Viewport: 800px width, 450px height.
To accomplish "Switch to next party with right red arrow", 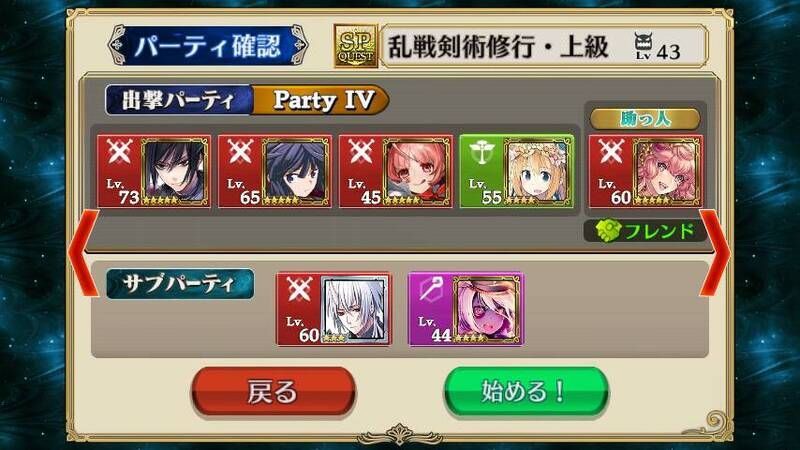I will pos(715,253).
